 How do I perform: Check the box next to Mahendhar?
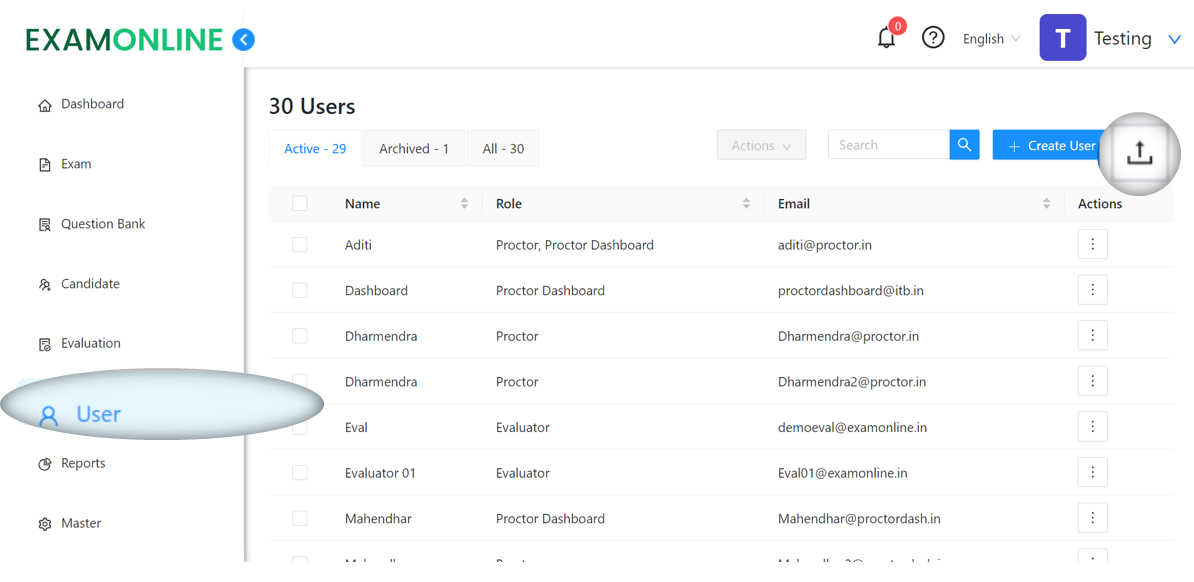point(300,518)
